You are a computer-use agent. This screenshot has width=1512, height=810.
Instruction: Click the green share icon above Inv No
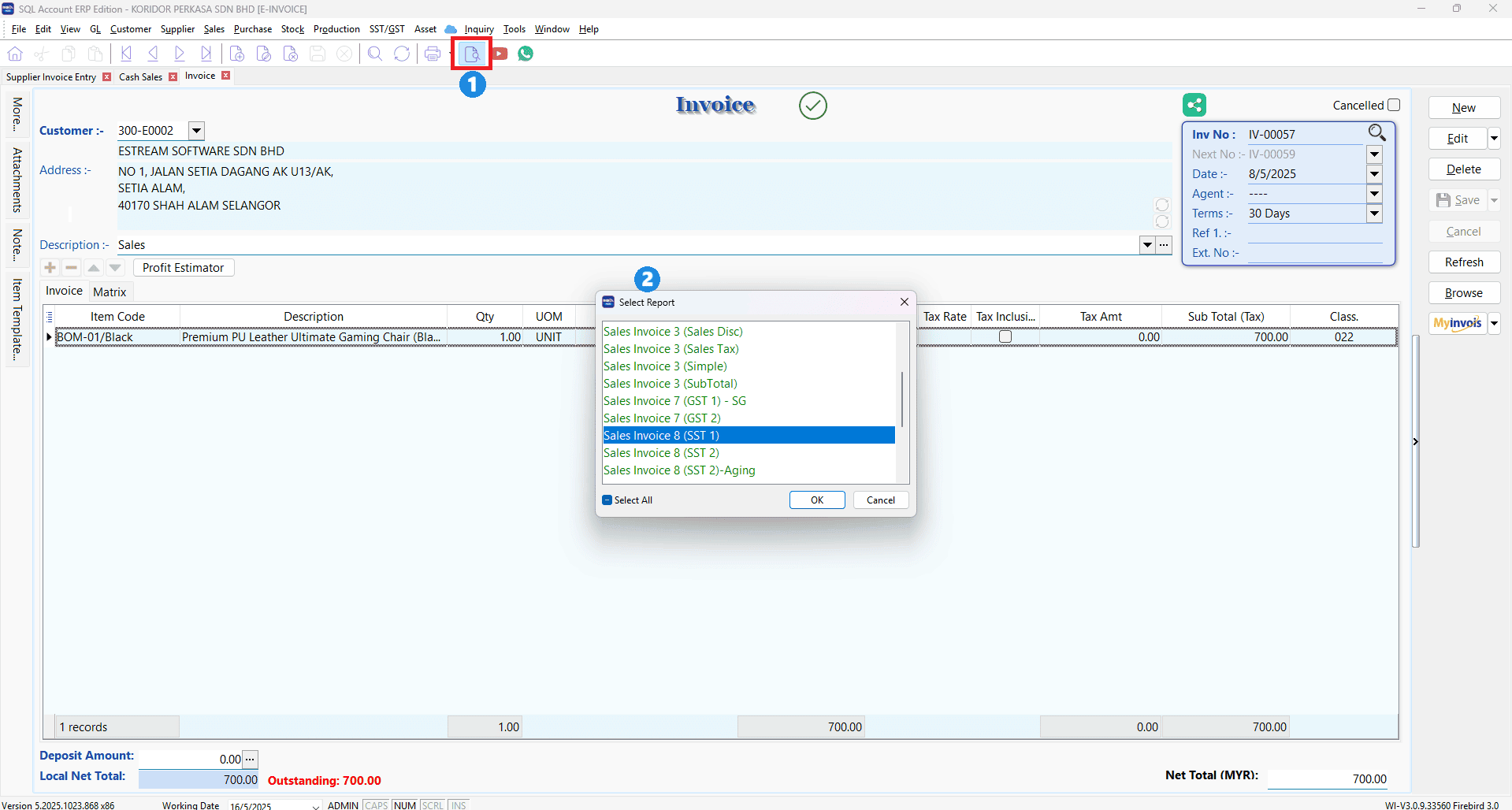coord(1194,105)
